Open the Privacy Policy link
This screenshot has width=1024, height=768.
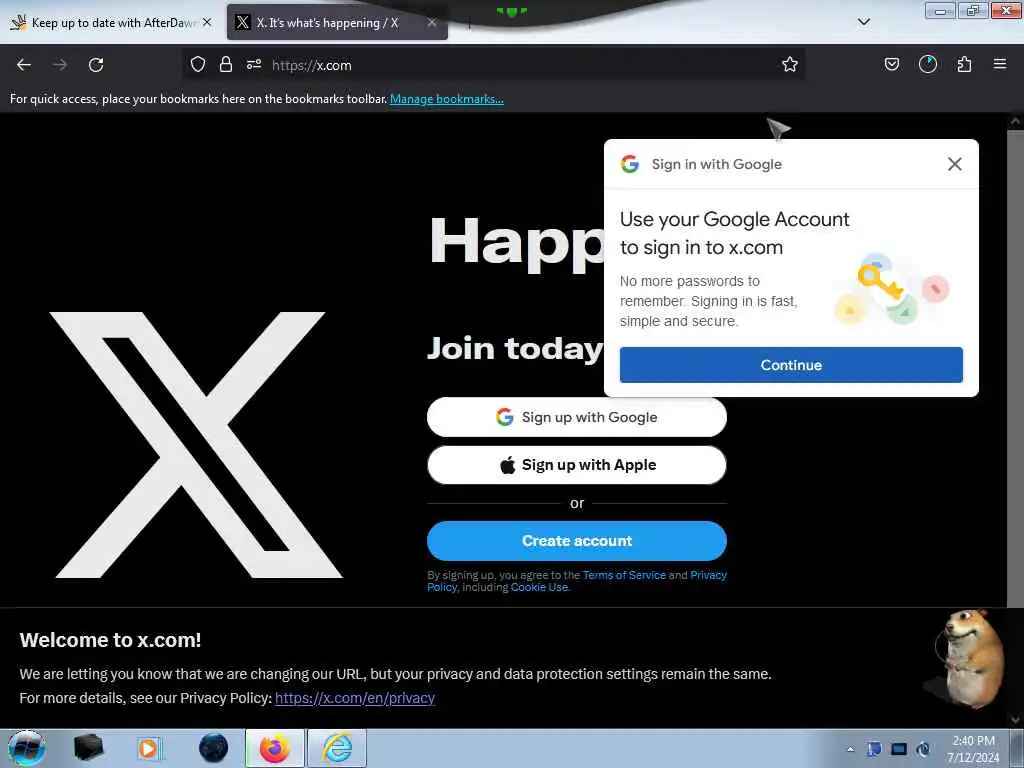[708, 575]
